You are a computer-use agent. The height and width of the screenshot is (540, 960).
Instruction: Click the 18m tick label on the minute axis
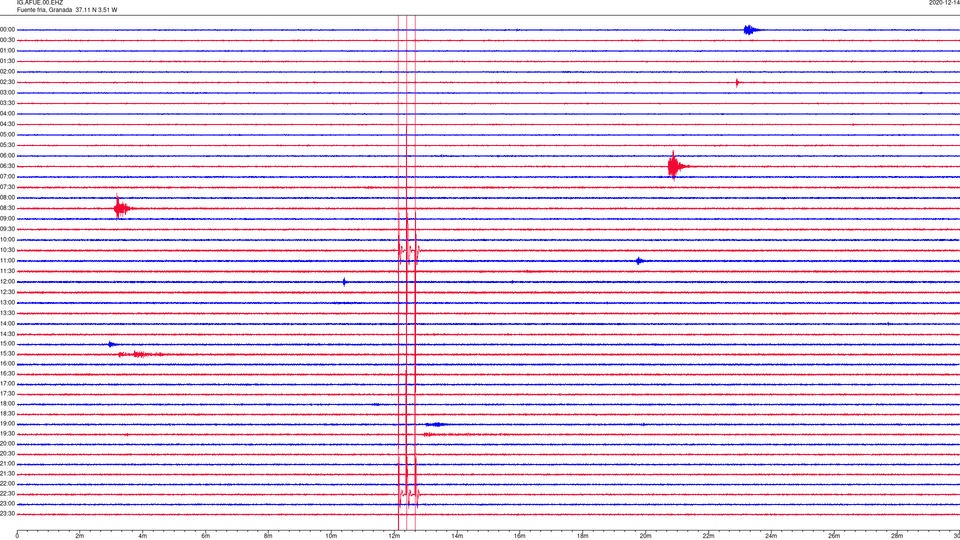[583, 536]
